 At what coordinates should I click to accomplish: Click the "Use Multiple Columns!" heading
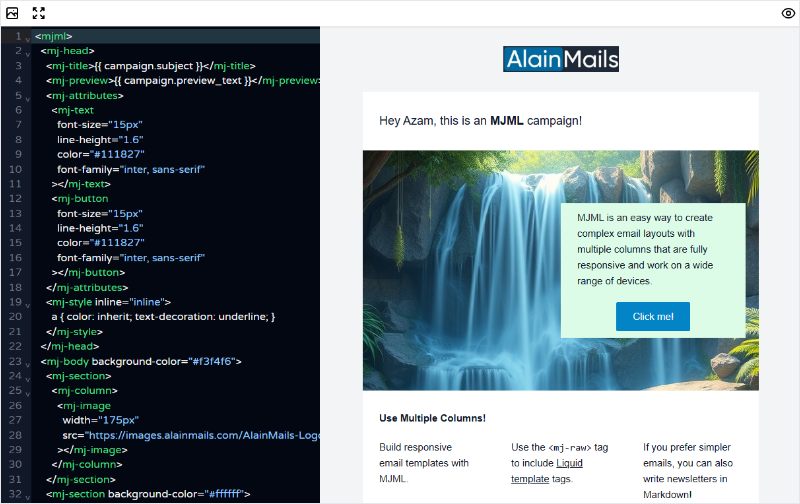coord(432,418)
